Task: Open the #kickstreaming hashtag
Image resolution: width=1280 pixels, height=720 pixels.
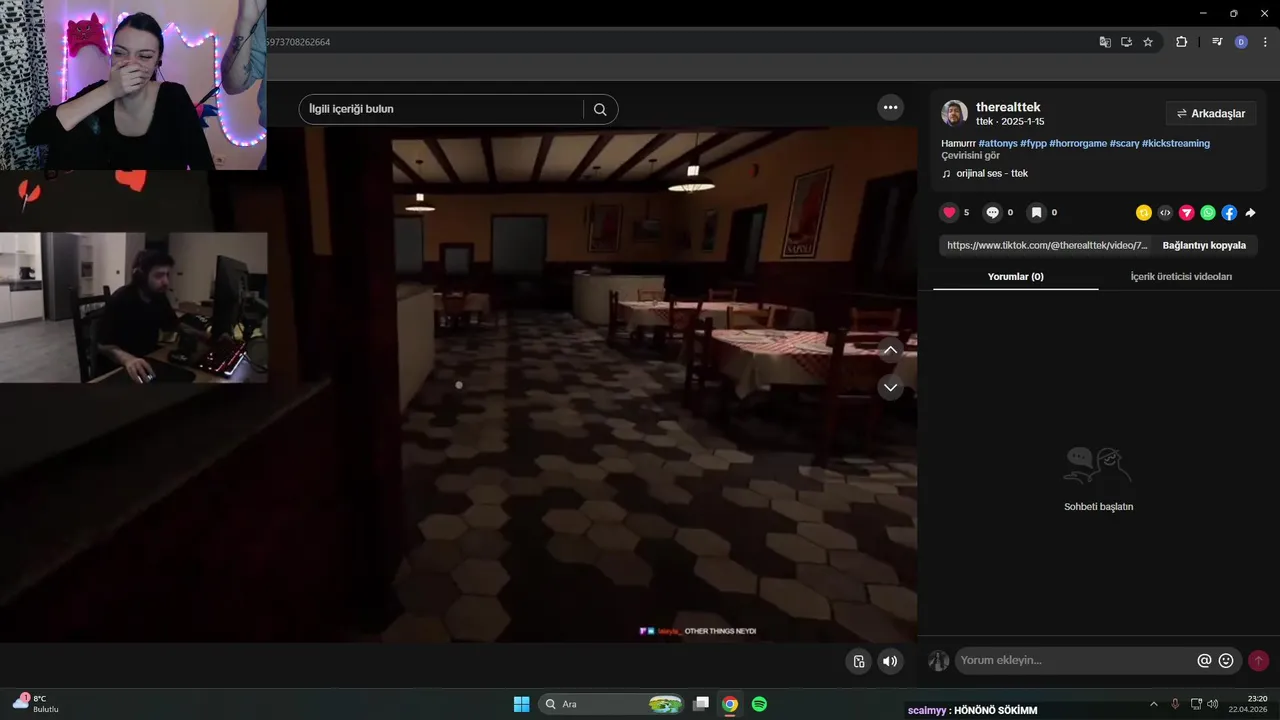Action: point(1176,143)
